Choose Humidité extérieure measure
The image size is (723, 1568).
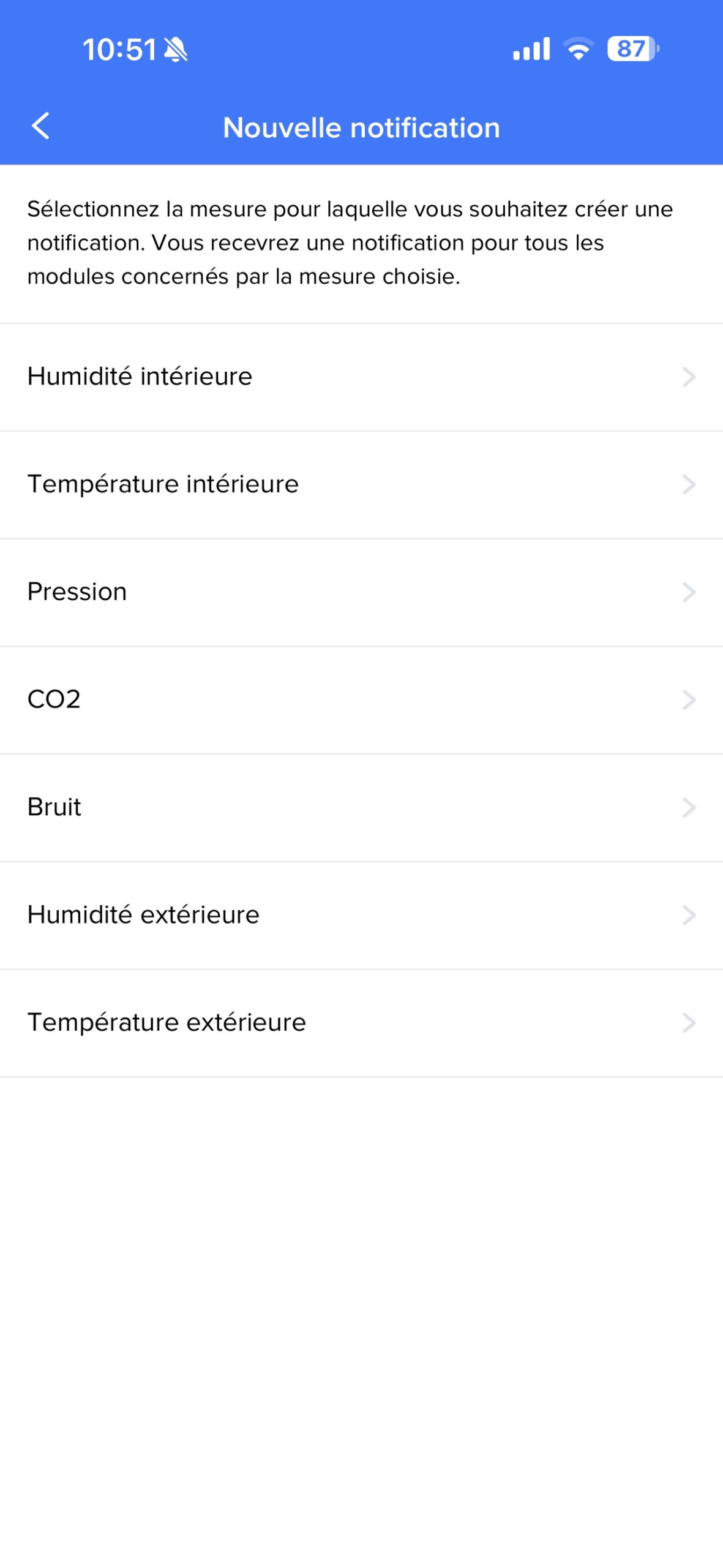[x=144, y=915]
